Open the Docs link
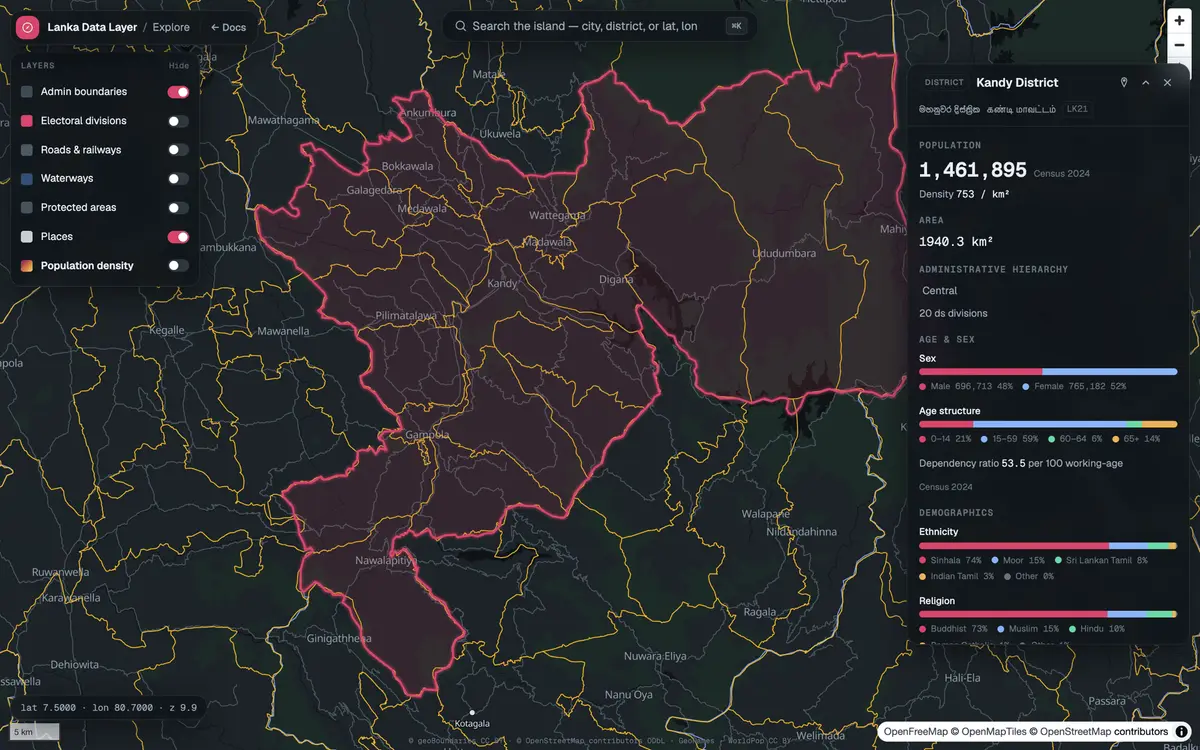 coord(228,27)
